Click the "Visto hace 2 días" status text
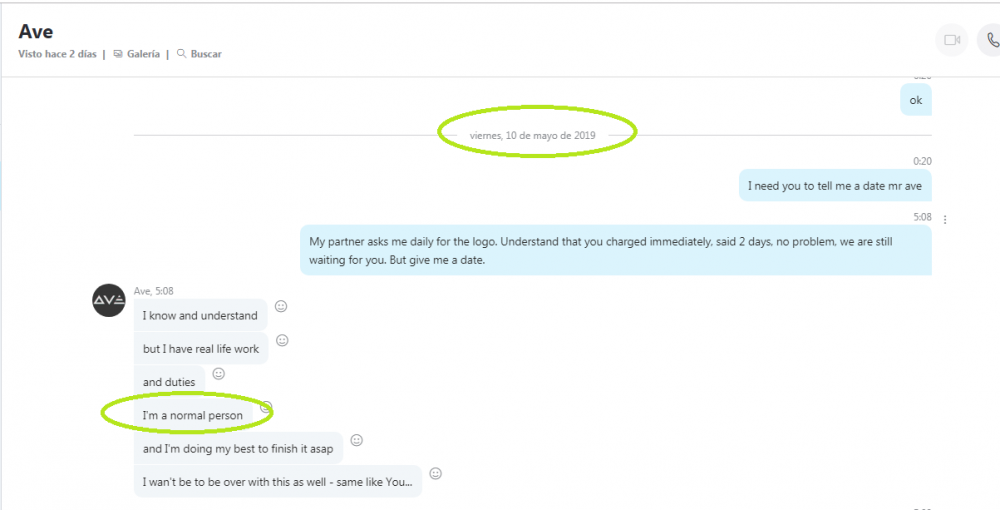This screenshot has width=1000, height=510. pos(57,54)
